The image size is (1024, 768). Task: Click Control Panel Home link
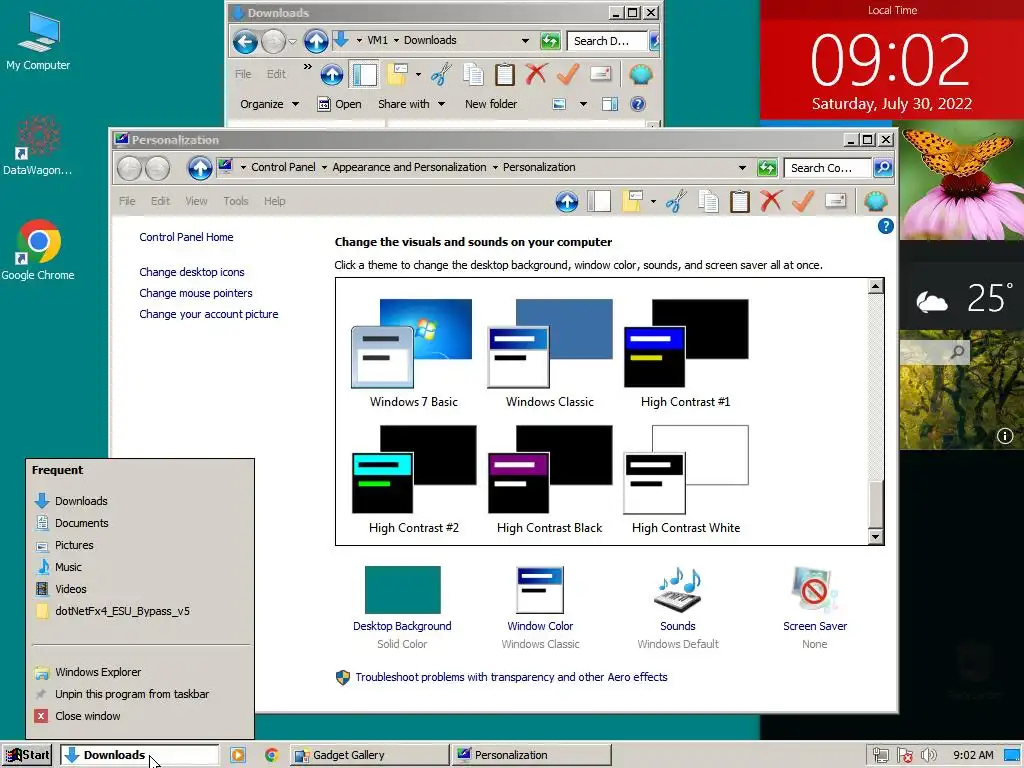186,237
